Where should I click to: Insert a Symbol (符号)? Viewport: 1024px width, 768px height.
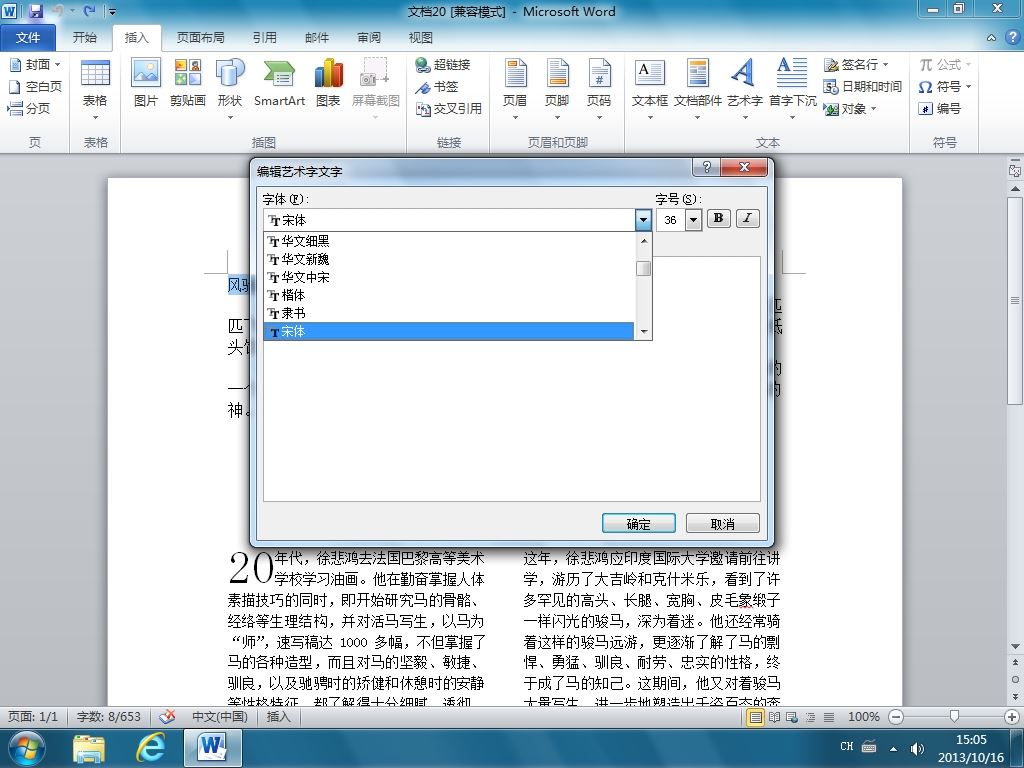[945, 86]
